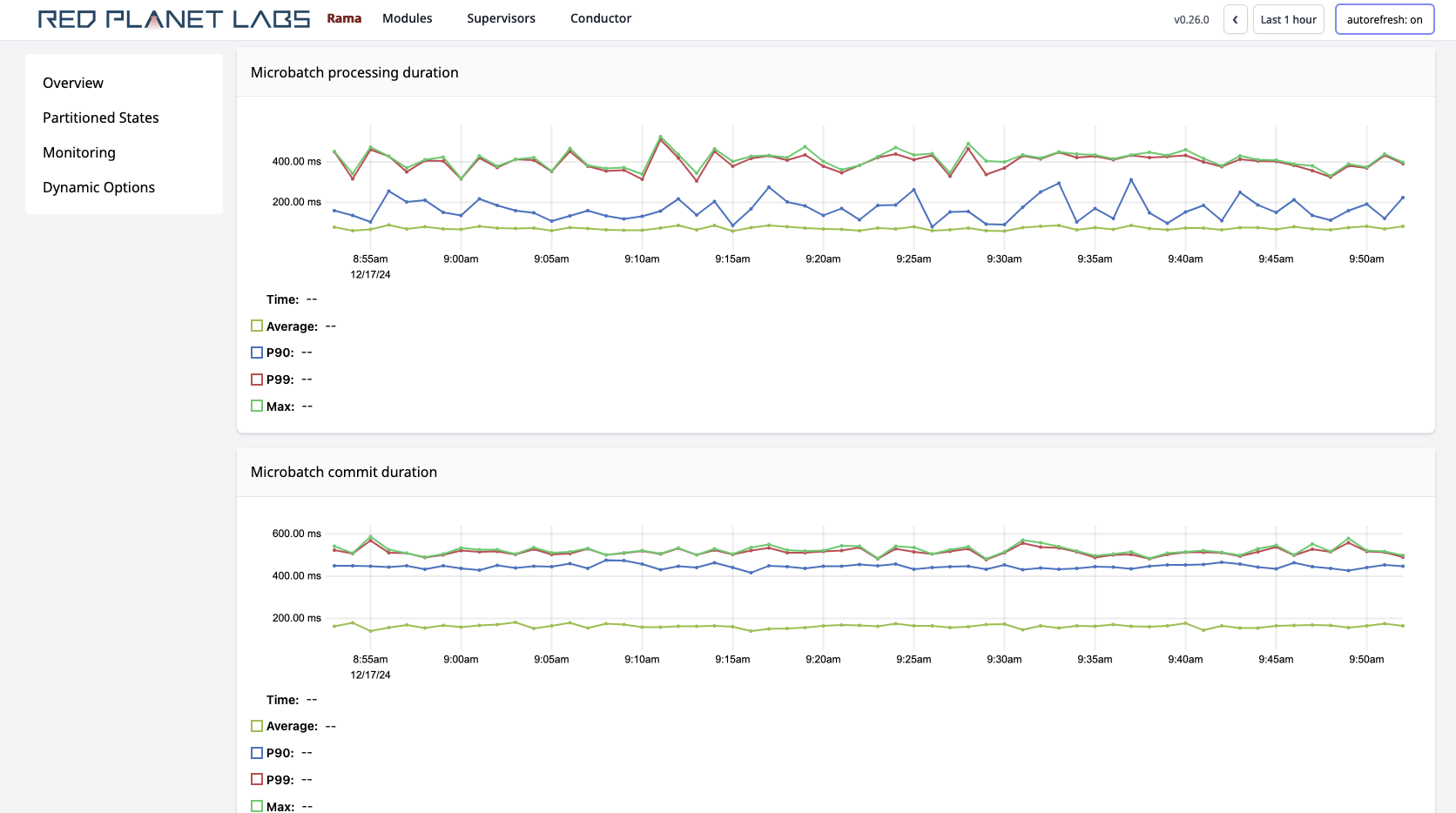Select Overview in the sidebar

tap(73, 83)
